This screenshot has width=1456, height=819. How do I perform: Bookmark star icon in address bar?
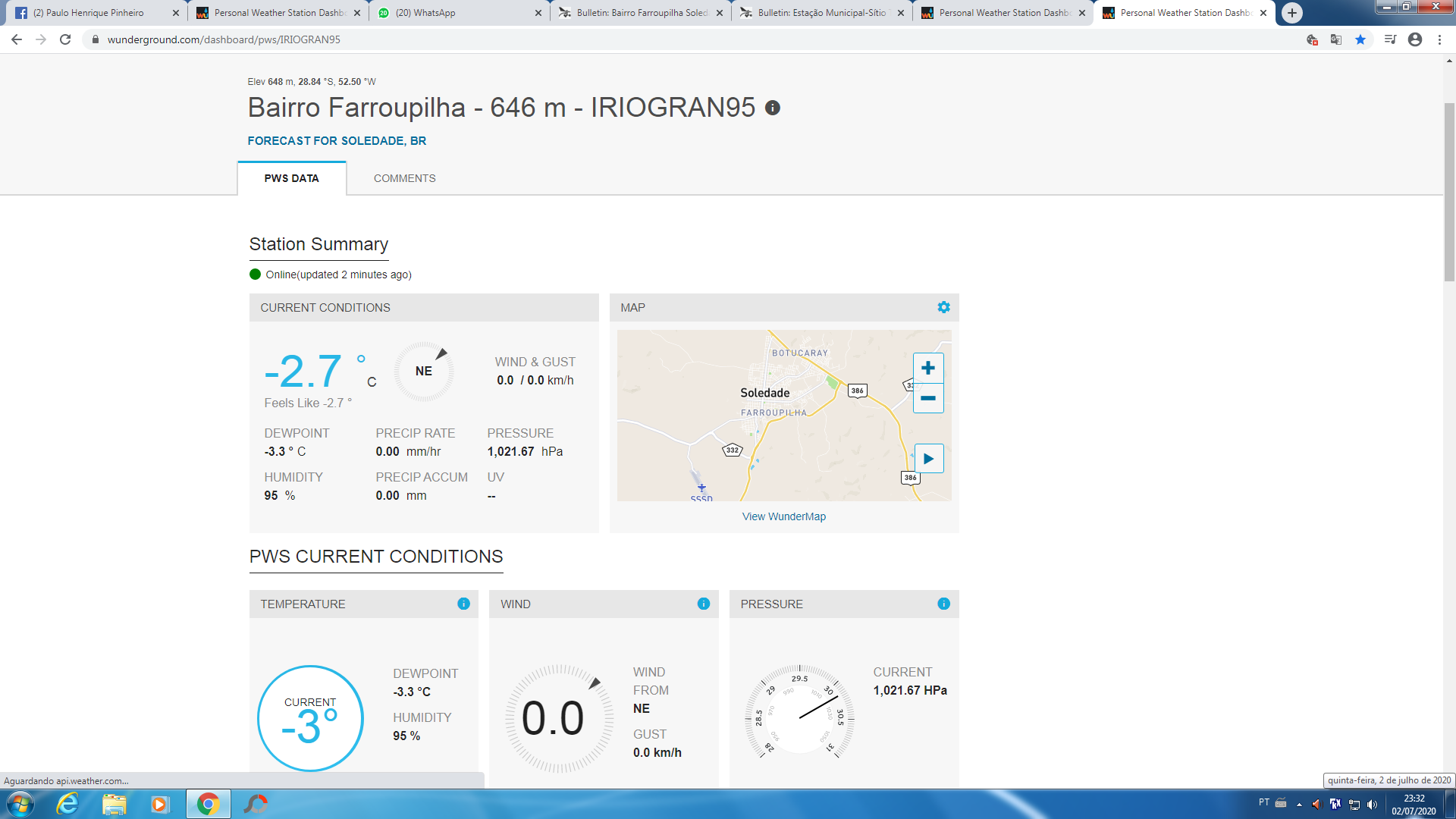point(1360,39)
